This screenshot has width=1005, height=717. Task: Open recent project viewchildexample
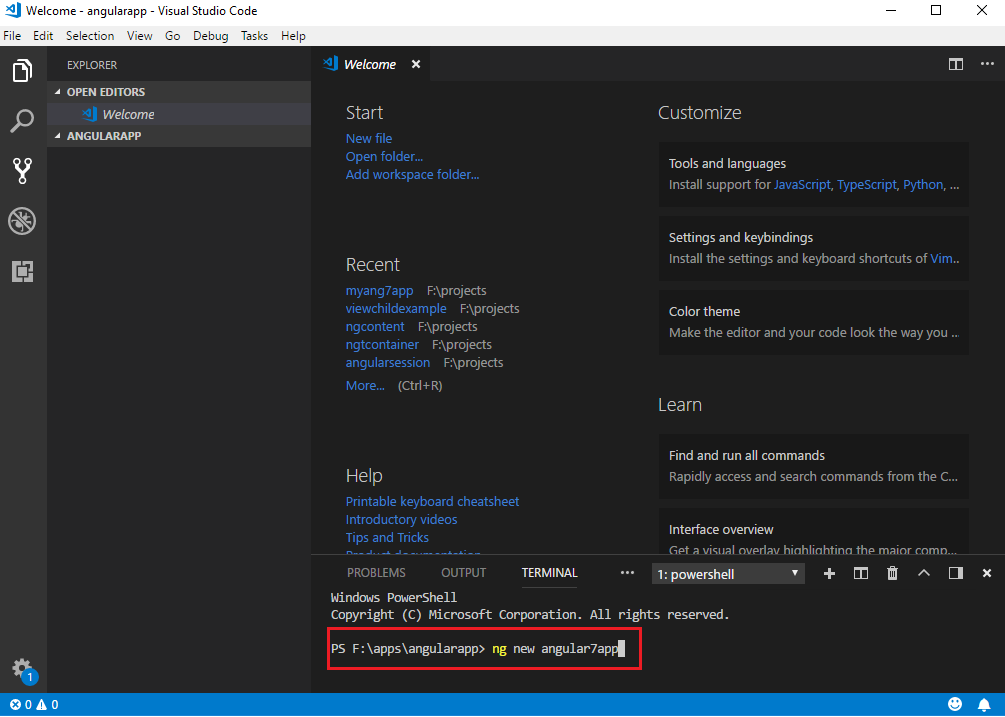point(396,309)
